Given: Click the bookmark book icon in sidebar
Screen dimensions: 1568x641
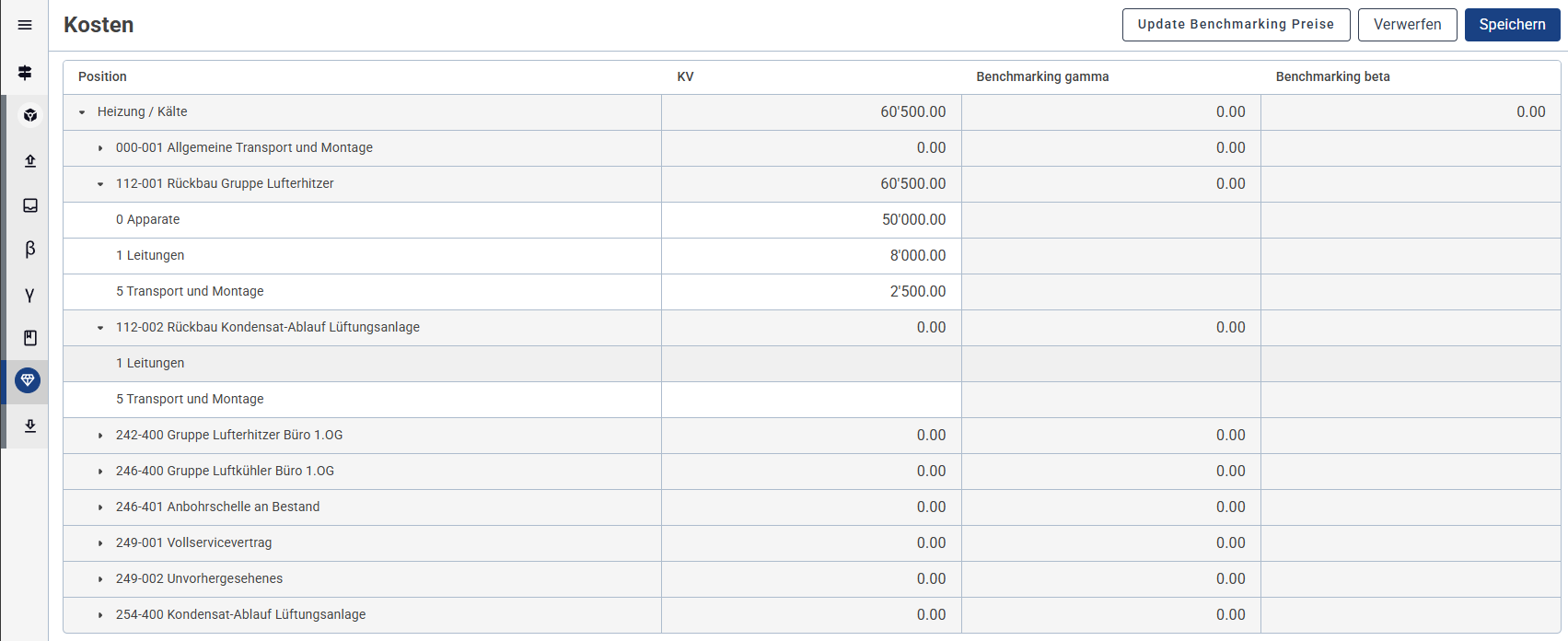Looking at the screenshot, I should click(30, 338).
